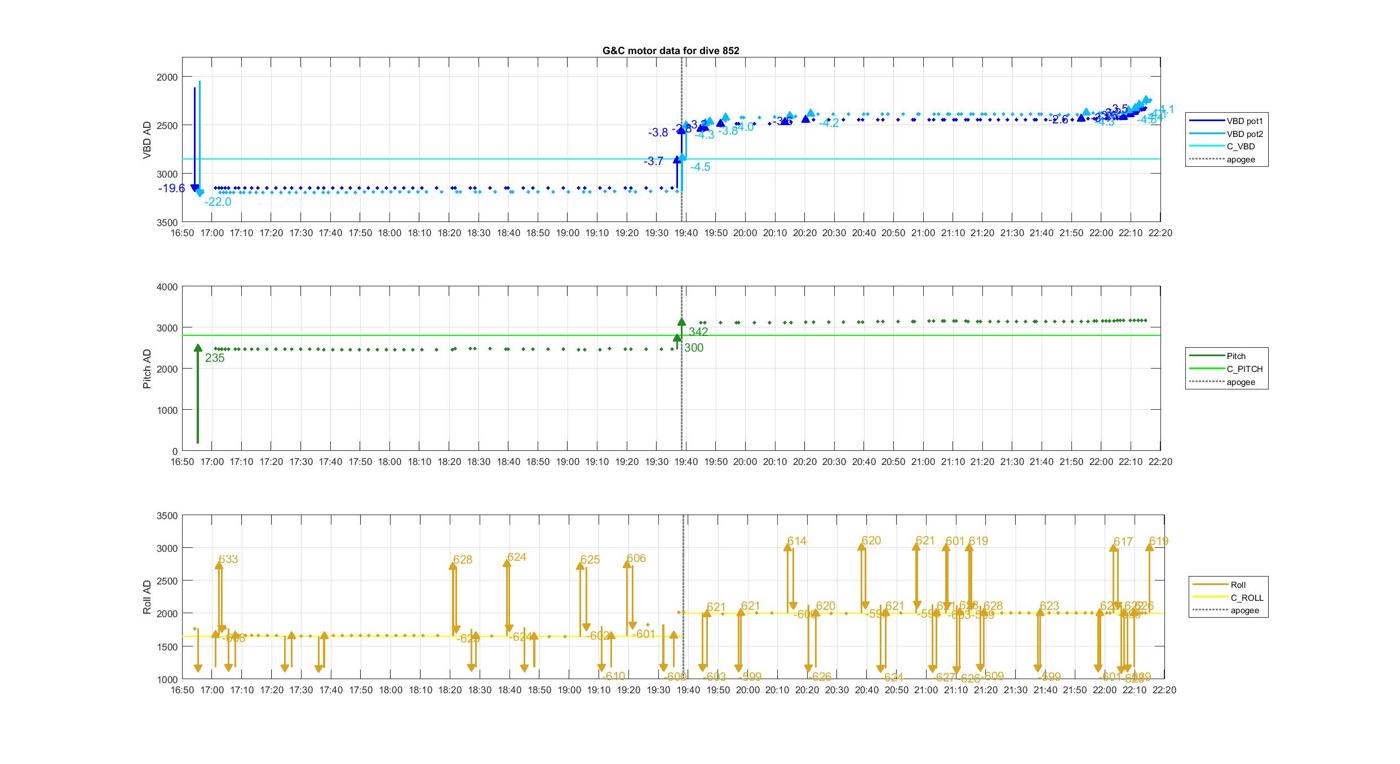
Task: Click the "617" roll data label
Action: (1123, 542)
